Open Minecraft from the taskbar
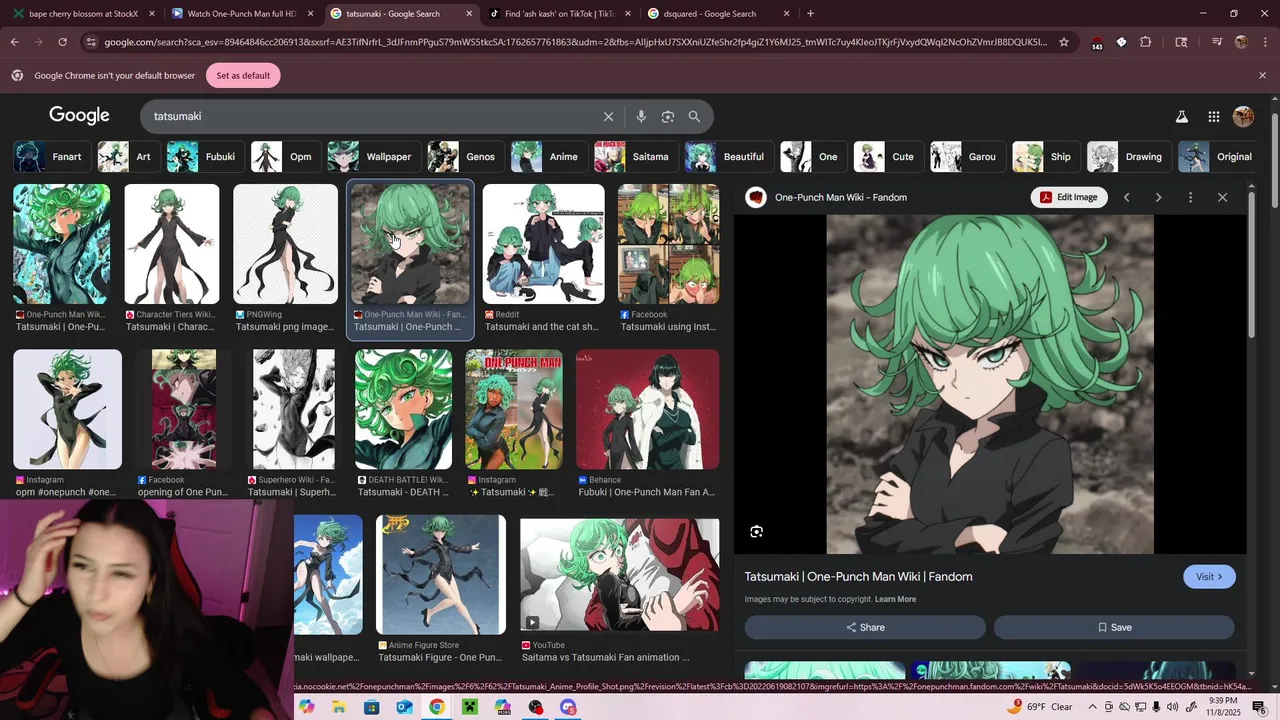The height and width of the screenshot is (720, 1280). coord(470,707)
